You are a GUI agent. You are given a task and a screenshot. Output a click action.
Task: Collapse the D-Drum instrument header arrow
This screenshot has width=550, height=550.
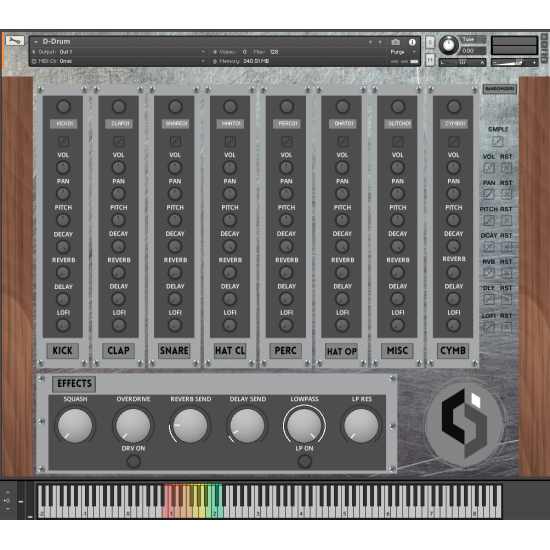coord(36,42)
